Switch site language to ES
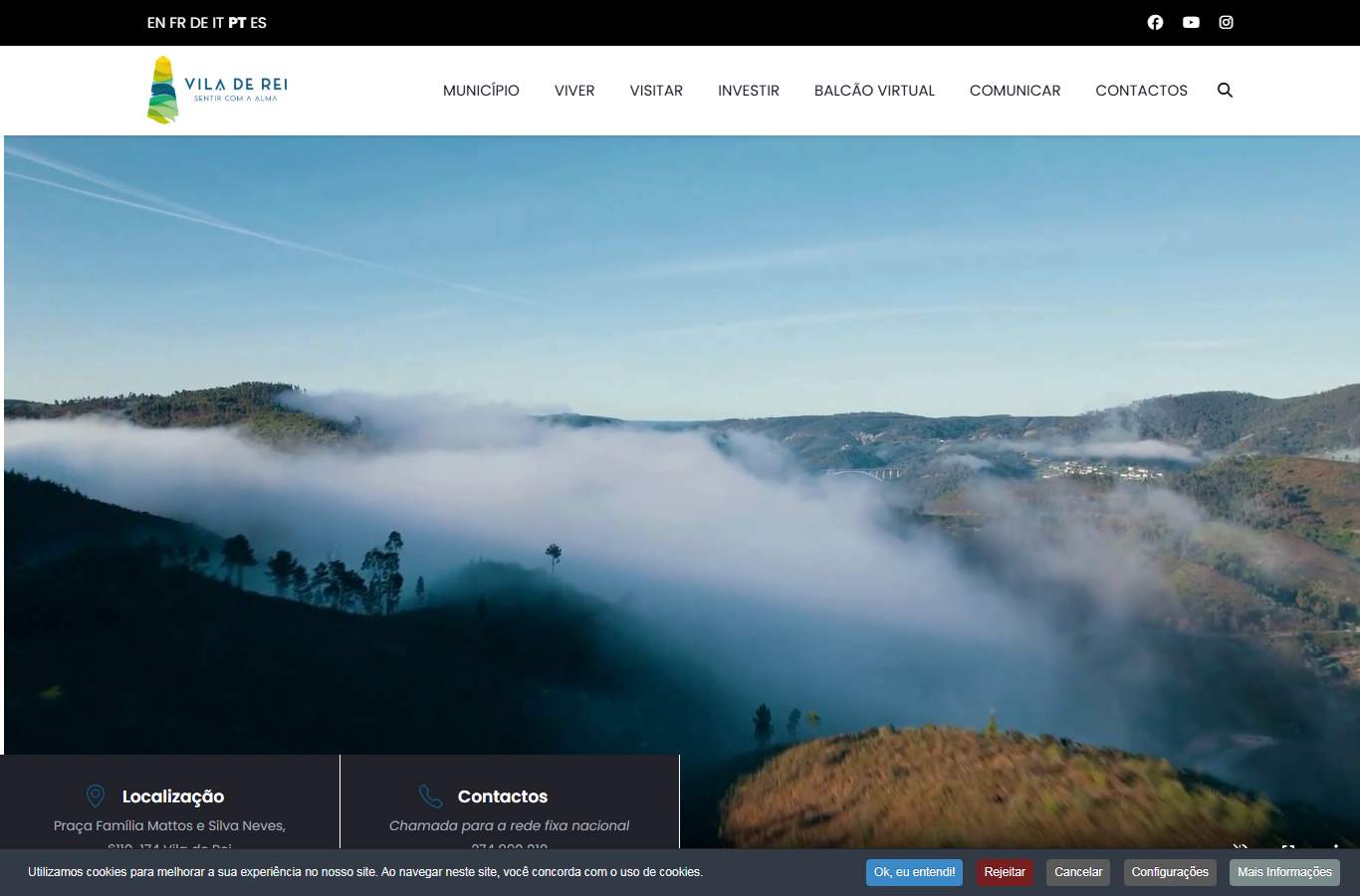The height and width of the screenshot is (896, 1360). coord(259,22)
